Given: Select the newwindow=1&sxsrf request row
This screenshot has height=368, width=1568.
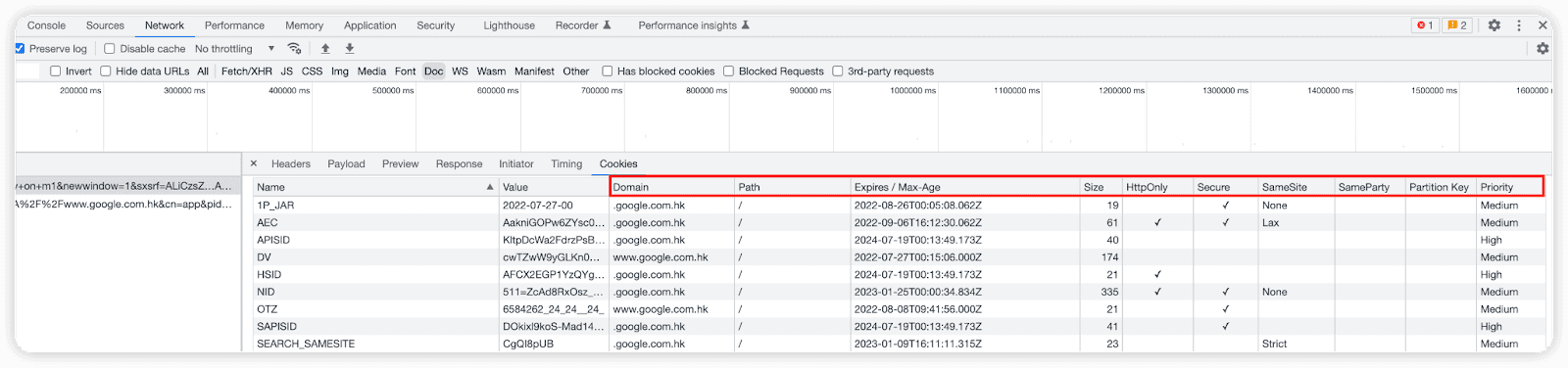Looking at the screenshot, I should [127, 185].
